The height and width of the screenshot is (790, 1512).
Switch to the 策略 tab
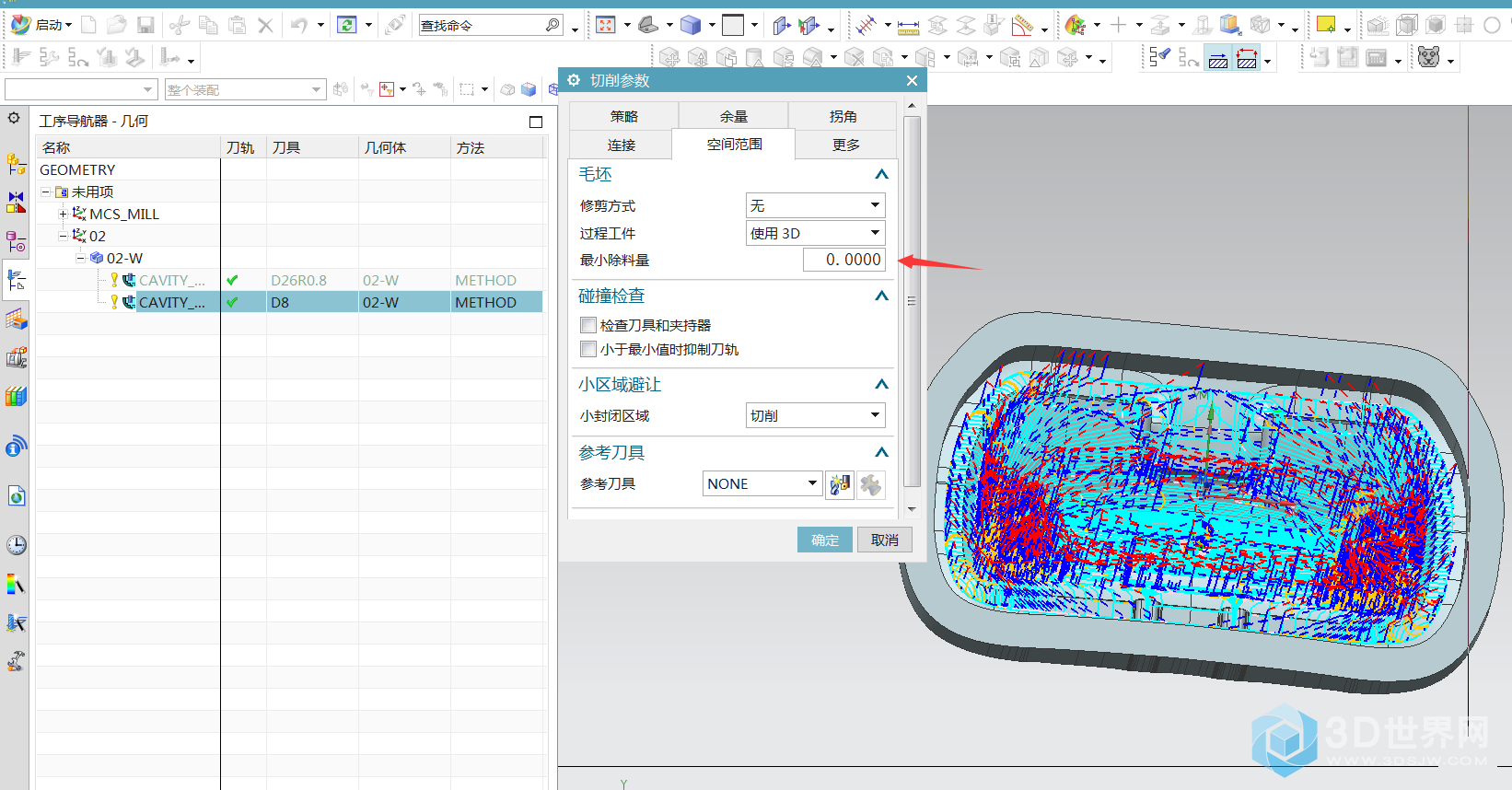(623, 116)
